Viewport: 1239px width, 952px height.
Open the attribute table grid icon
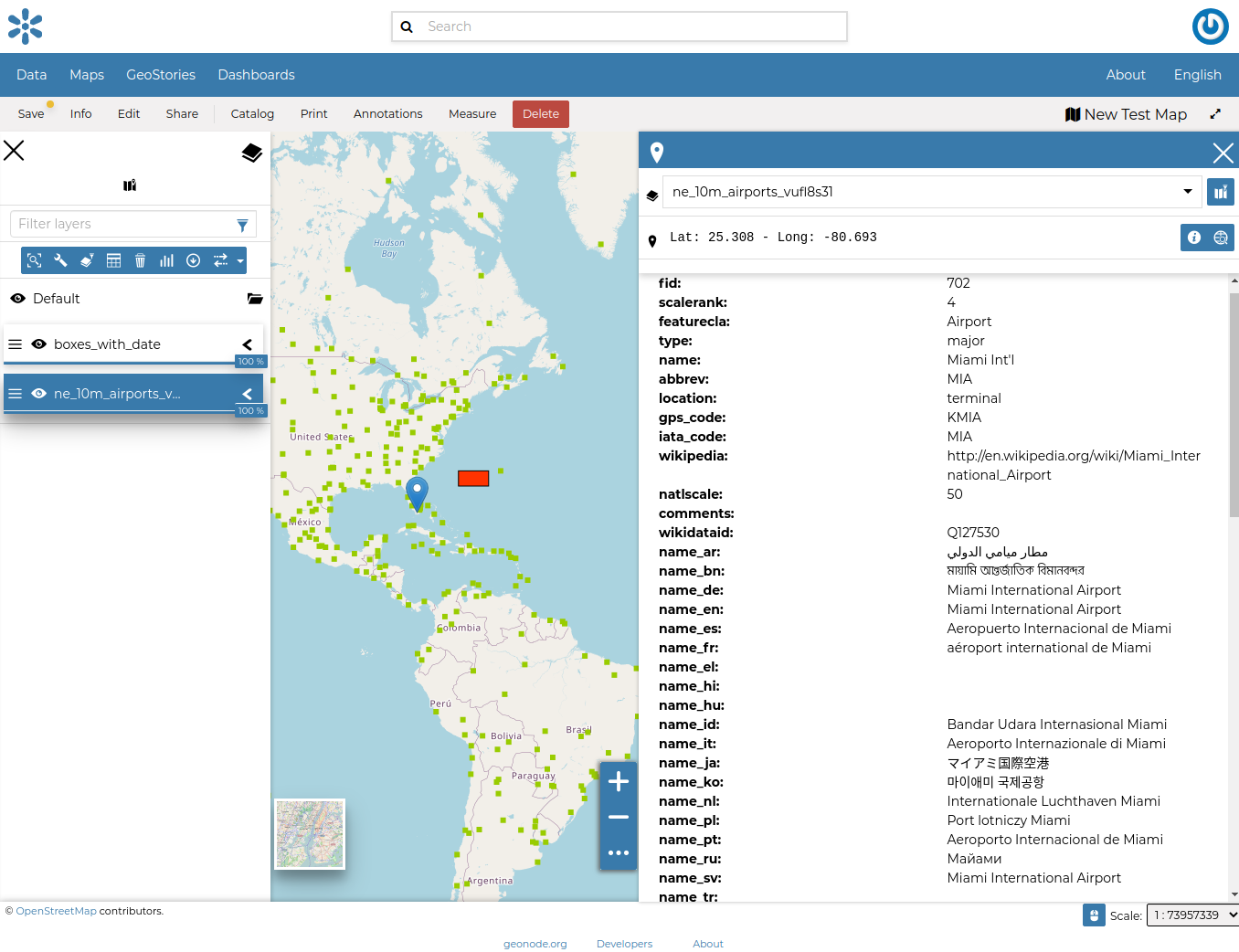click(113, 260)
